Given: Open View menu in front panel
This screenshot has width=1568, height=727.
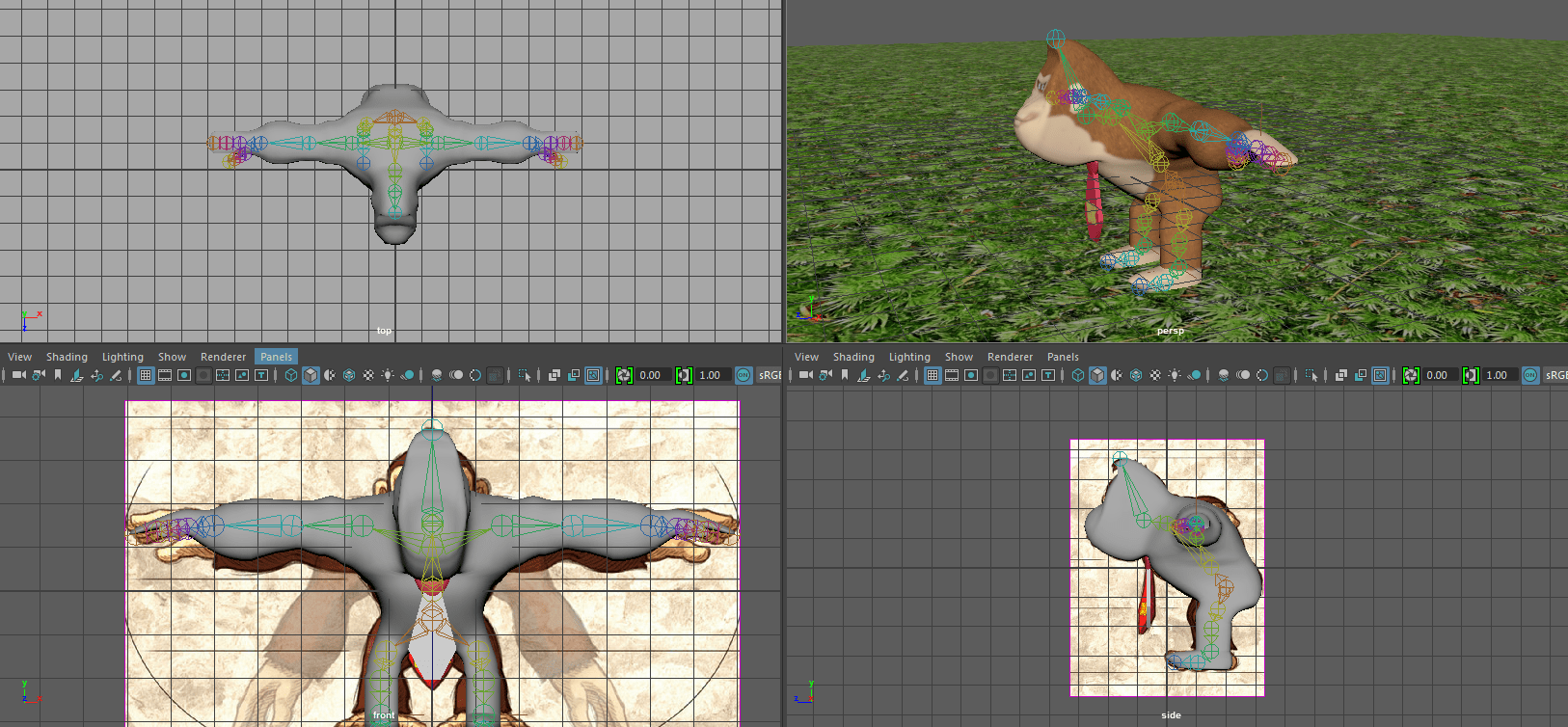Looking at the screenshot, I should point(19,357).
